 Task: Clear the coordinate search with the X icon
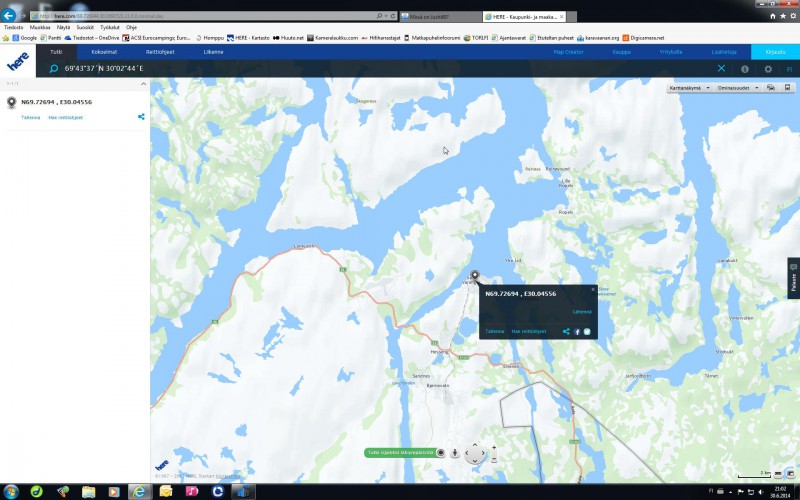(722, 68)
